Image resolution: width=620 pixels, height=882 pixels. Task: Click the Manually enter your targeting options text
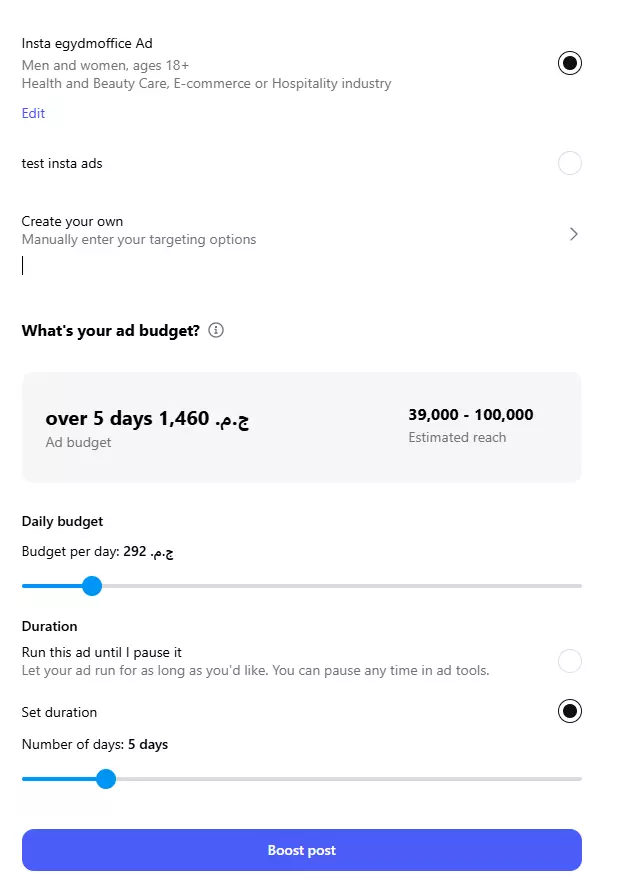pos(138,239)
